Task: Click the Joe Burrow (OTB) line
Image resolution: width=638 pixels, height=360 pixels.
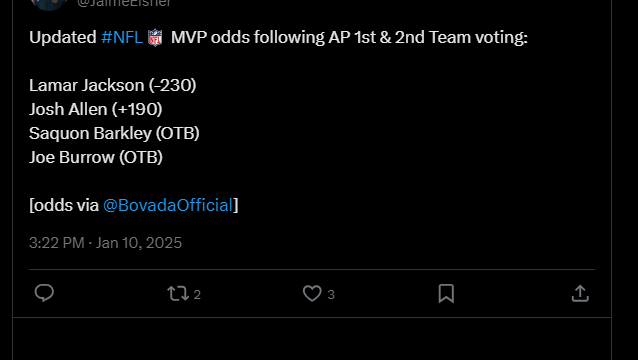Action: click(96, 157)
